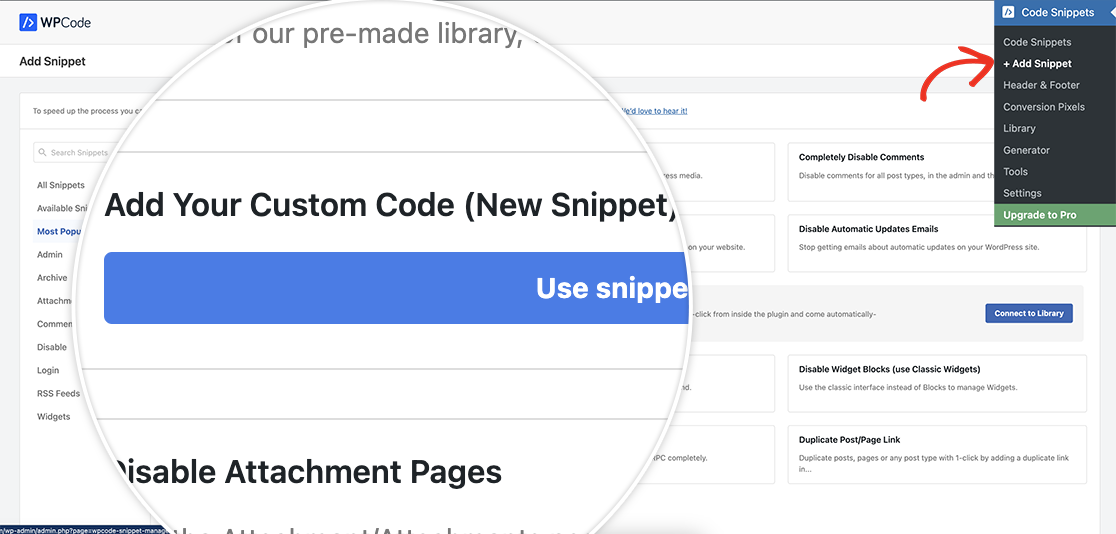Screen dimensions: 1116x534
Task: Select the Admin category filter
Action: 50,255
